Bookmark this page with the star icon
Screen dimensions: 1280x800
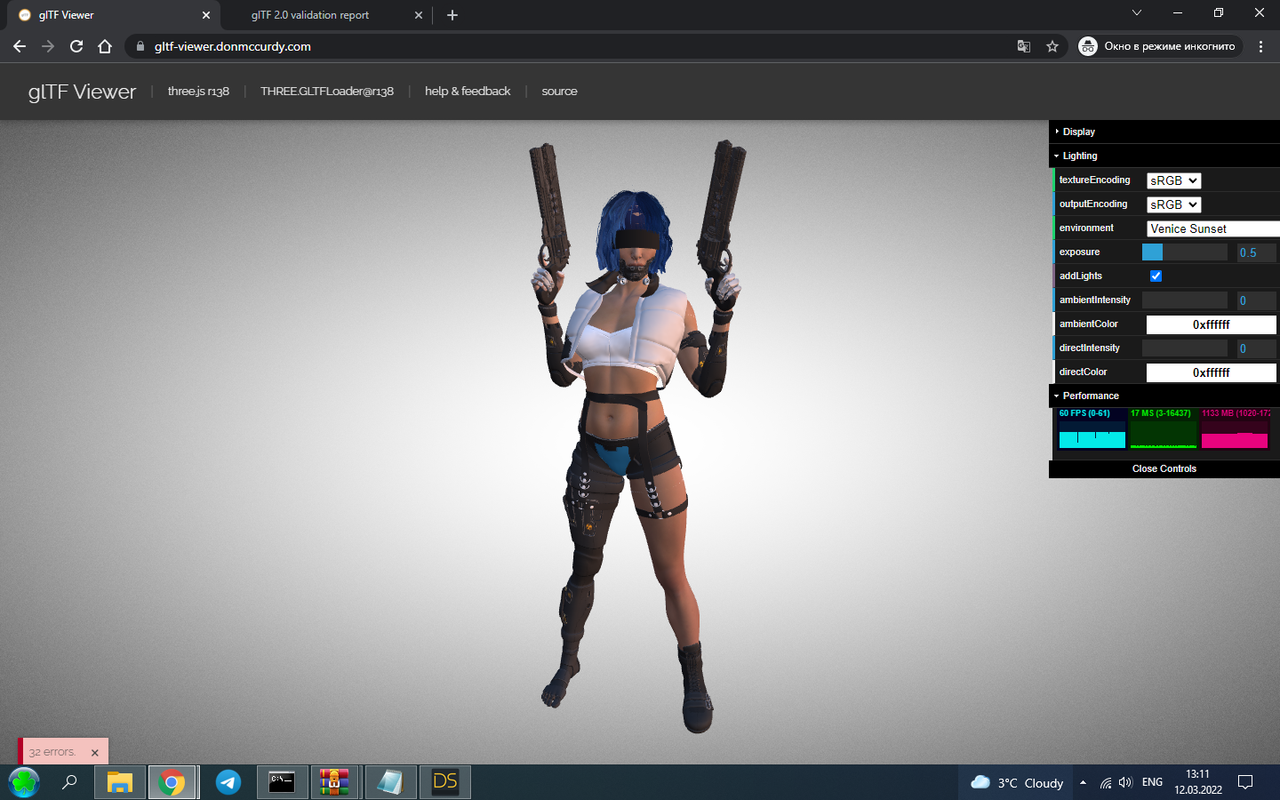1052,46
